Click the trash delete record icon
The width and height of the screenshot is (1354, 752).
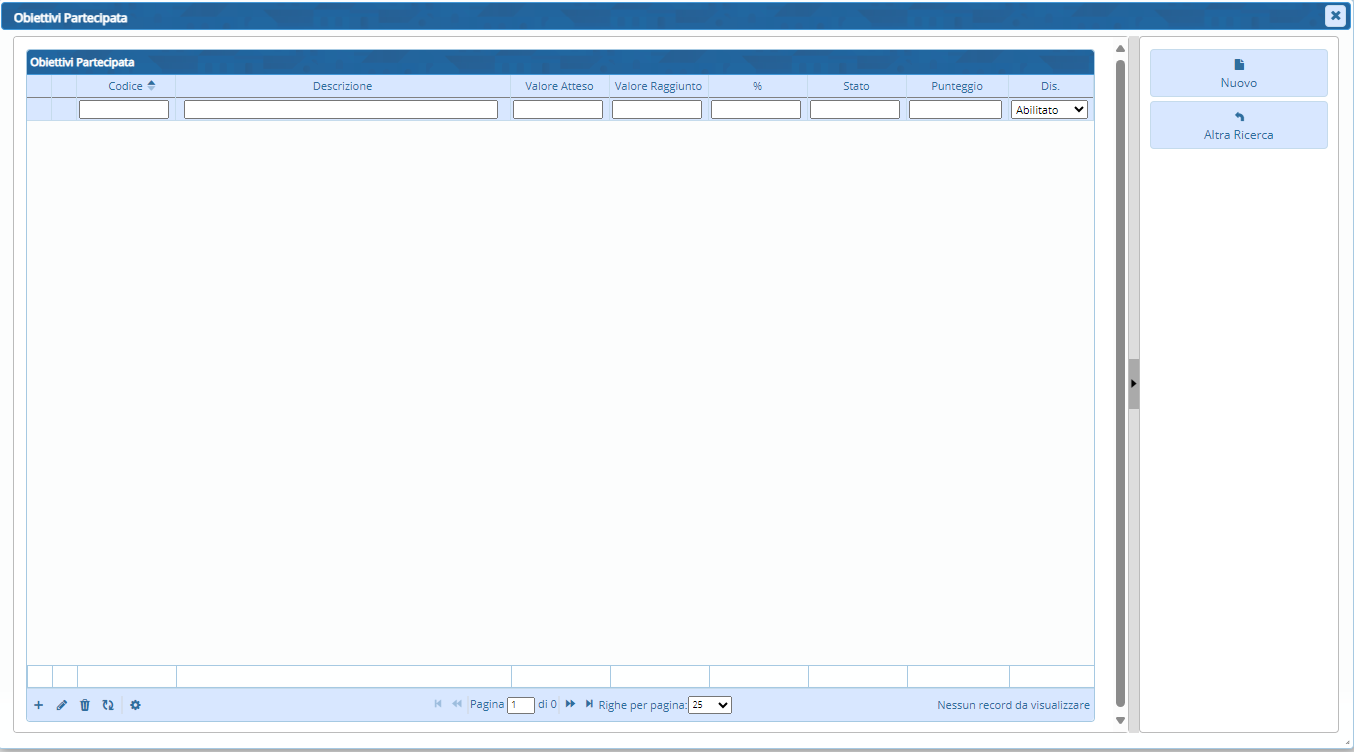(x=85, y=705)
